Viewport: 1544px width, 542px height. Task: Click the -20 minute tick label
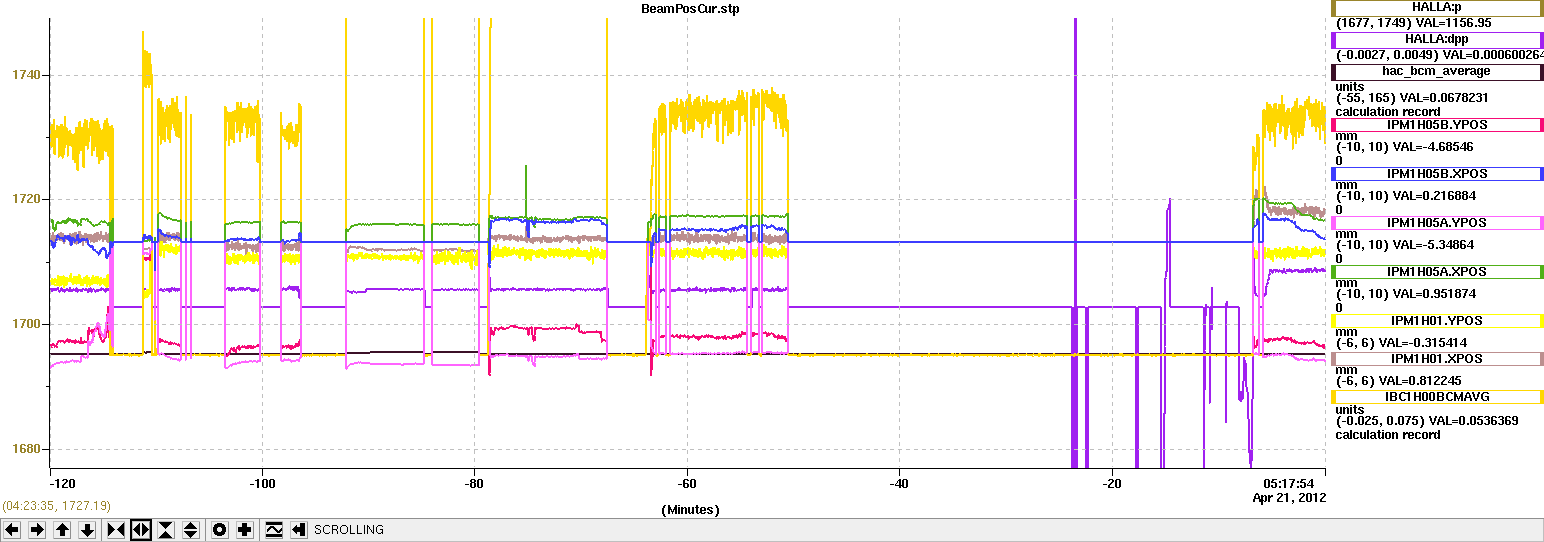1112,484
